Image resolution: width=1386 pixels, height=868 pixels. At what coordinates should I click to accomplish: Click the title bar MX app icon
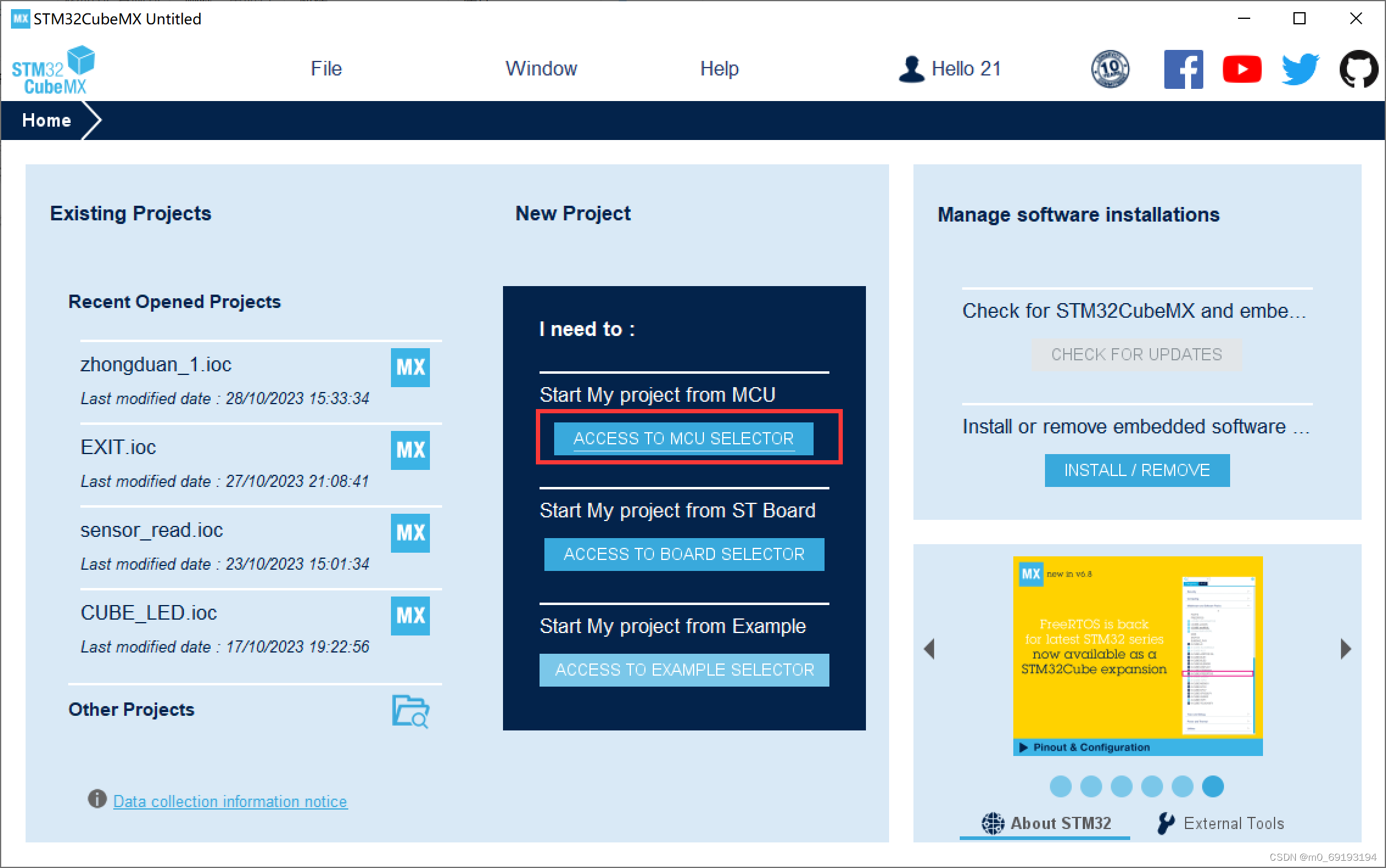point(20,19)
